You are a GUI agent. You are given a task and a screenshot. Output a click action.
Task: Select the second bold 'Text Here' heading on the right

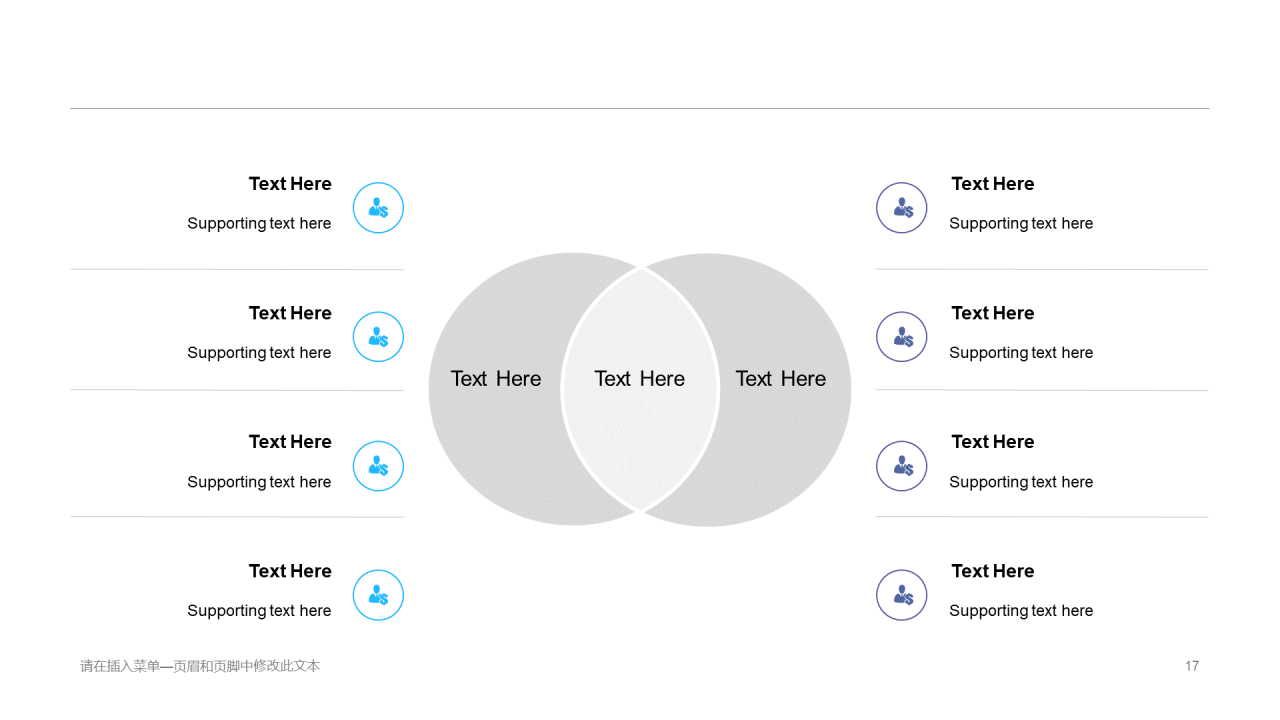pyautogui.click(x=993, y=313)
